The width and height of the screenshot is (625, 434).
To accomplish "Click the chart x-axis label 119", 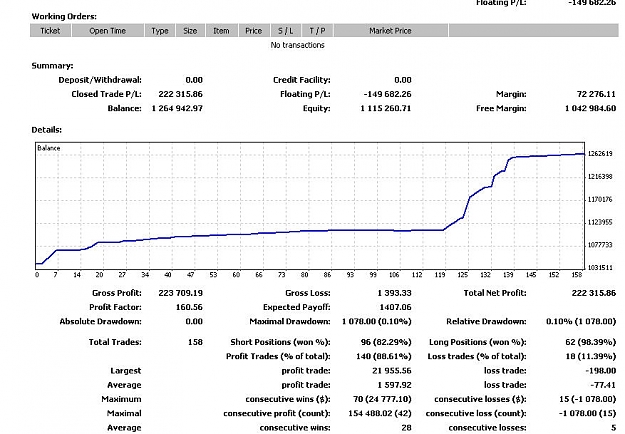I will click(440, 275).
